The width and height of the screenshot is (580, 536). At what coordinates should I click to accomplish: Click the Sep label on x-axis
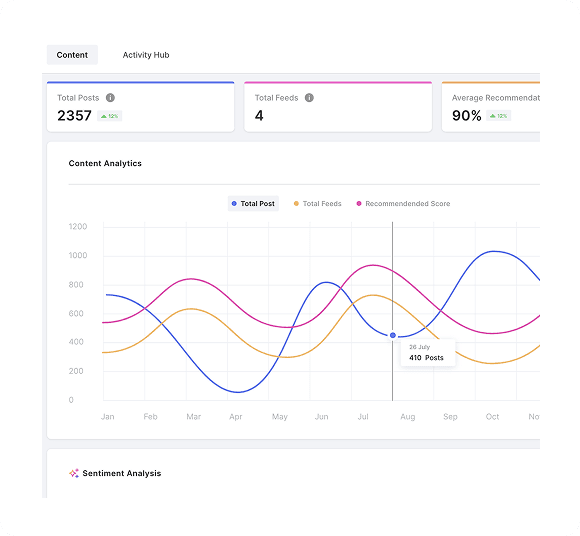(x=450, y=417)
